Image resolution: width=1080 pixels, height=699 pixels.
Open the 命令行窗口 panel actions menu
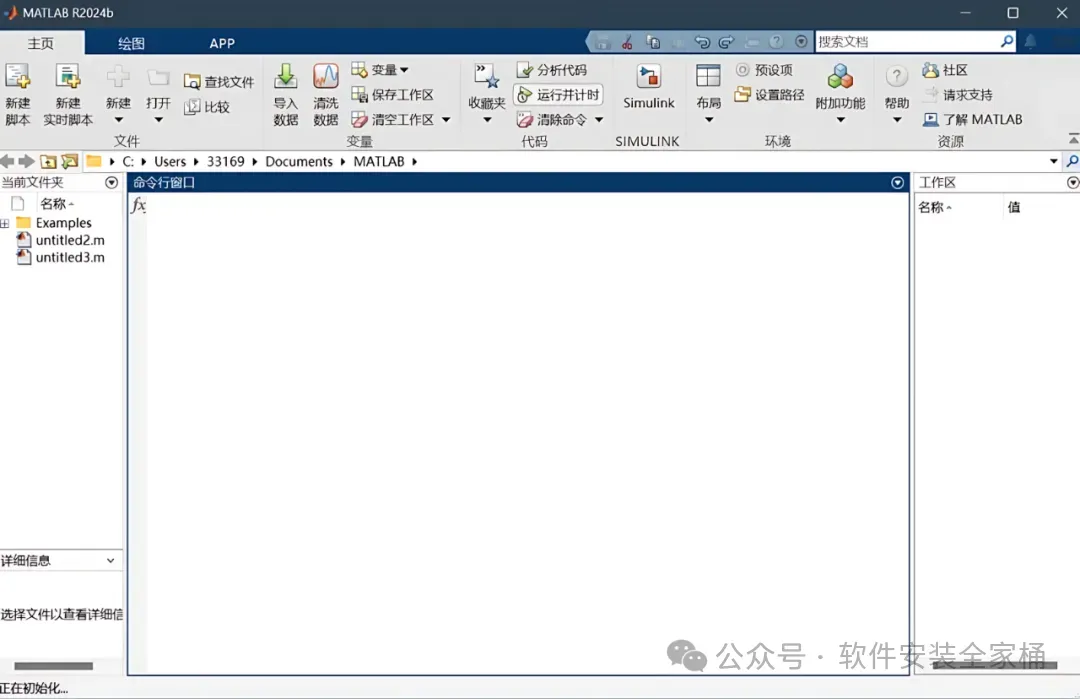897,182
